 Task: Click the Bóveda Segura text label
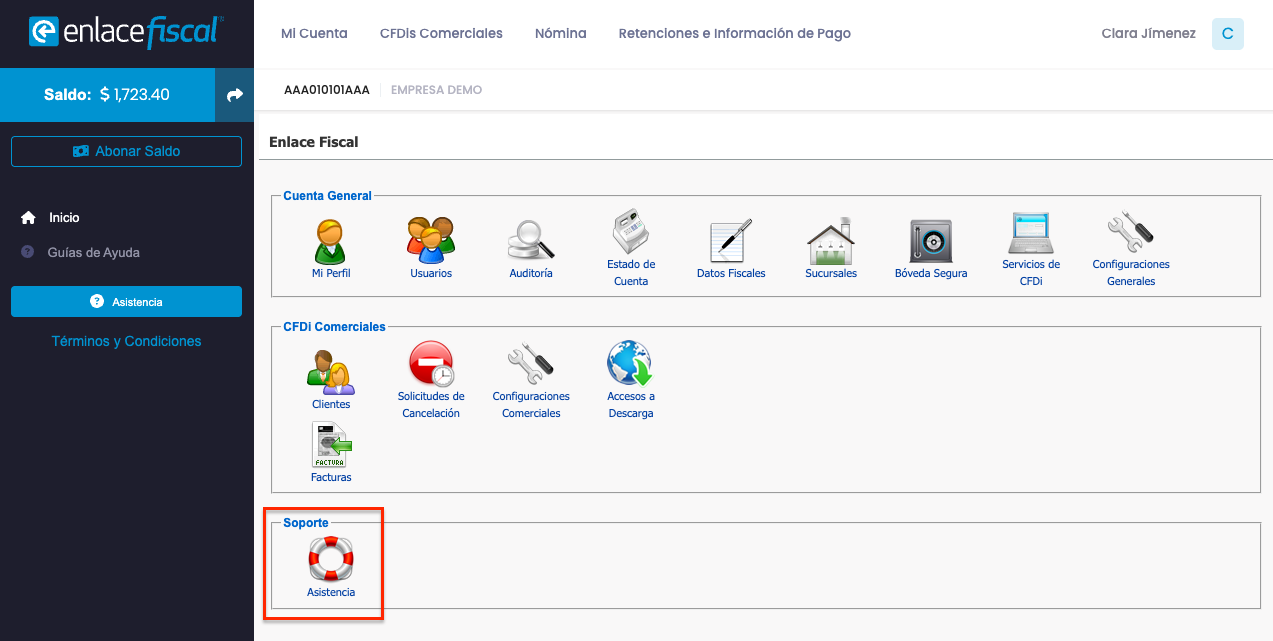[931, 273]
